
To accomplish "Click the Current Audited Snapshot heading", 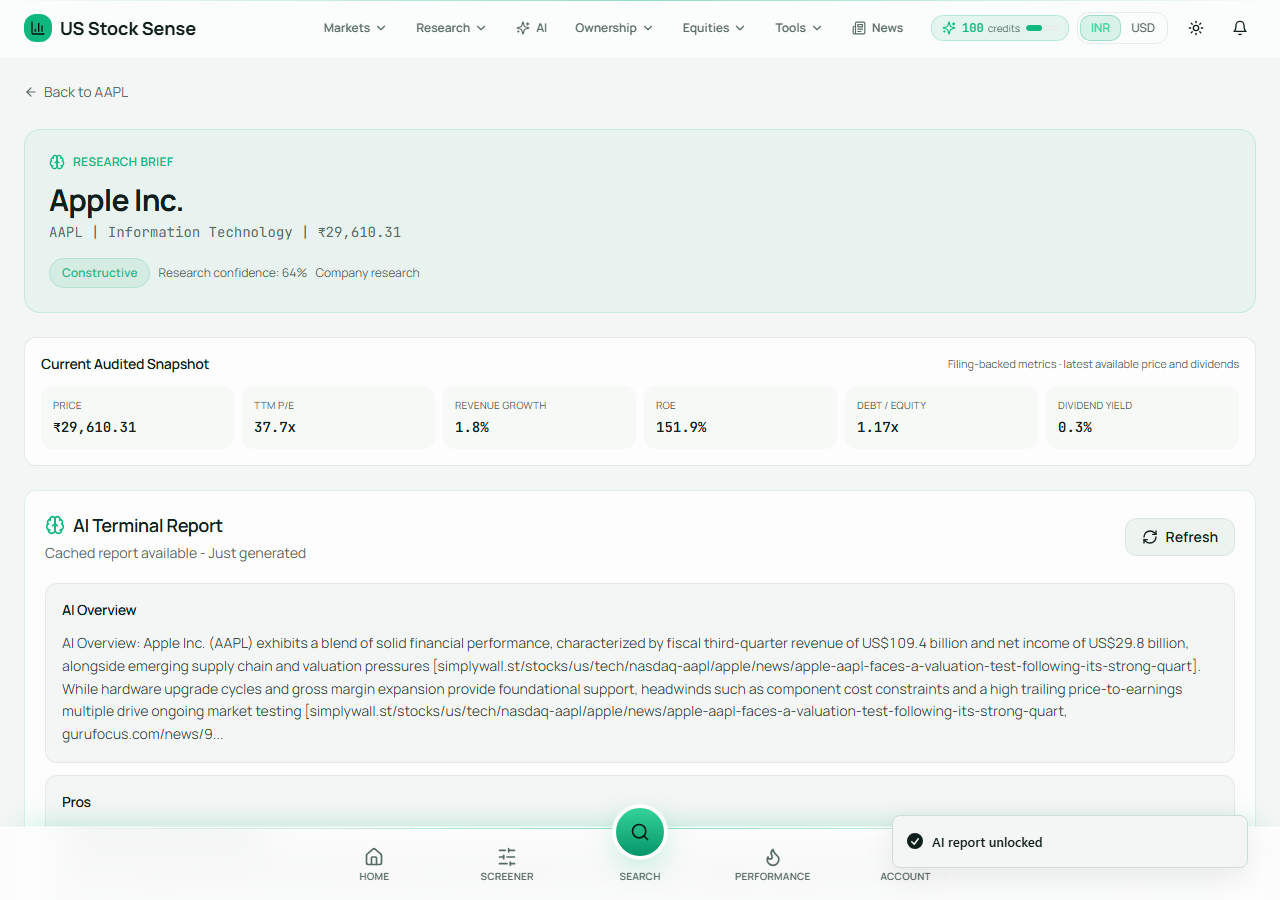I will click(x=125, y=364).
